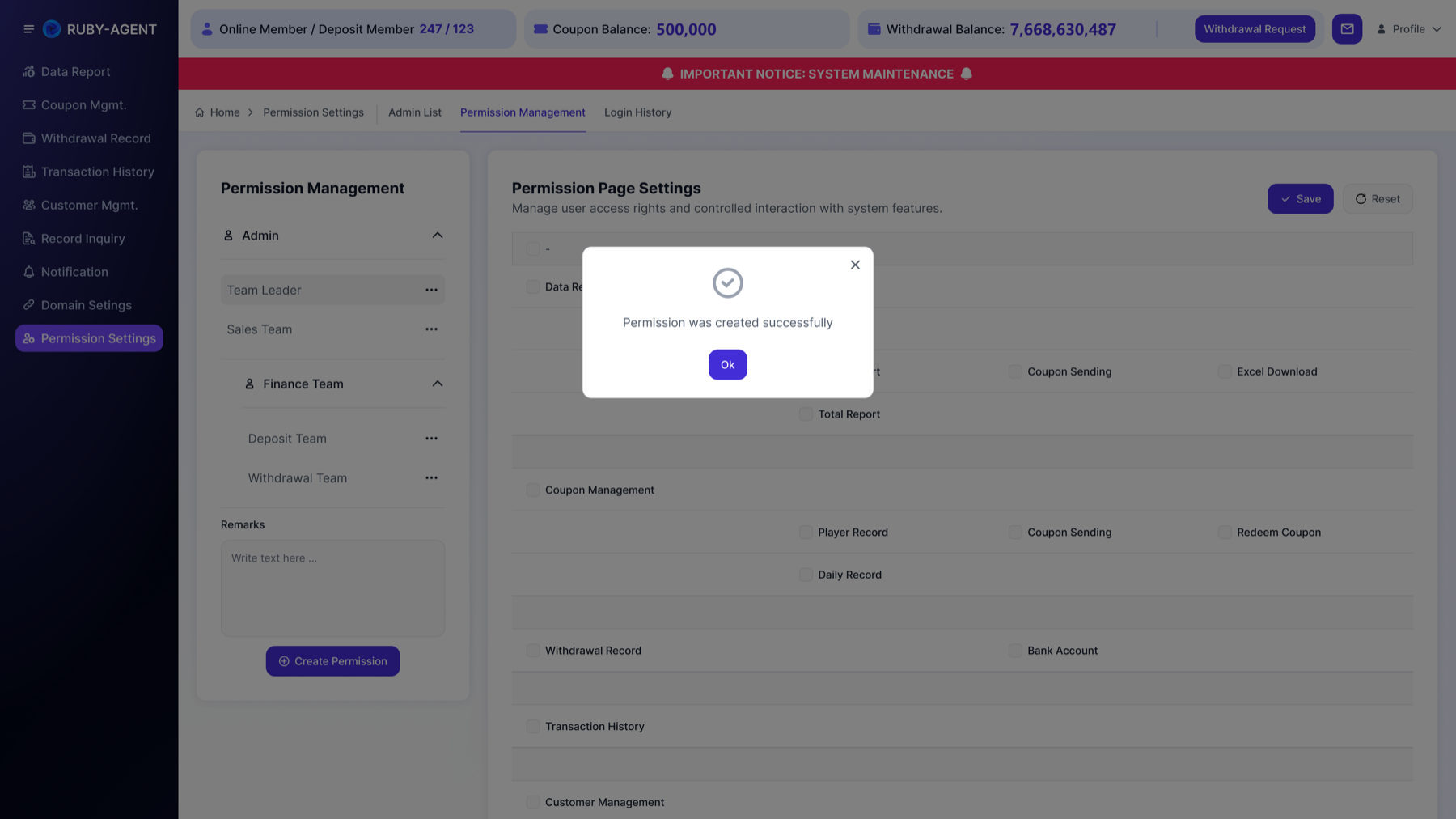Click the Home breadcrumb icon
The height and width of the screenshot is (819, 1456).
200,112
